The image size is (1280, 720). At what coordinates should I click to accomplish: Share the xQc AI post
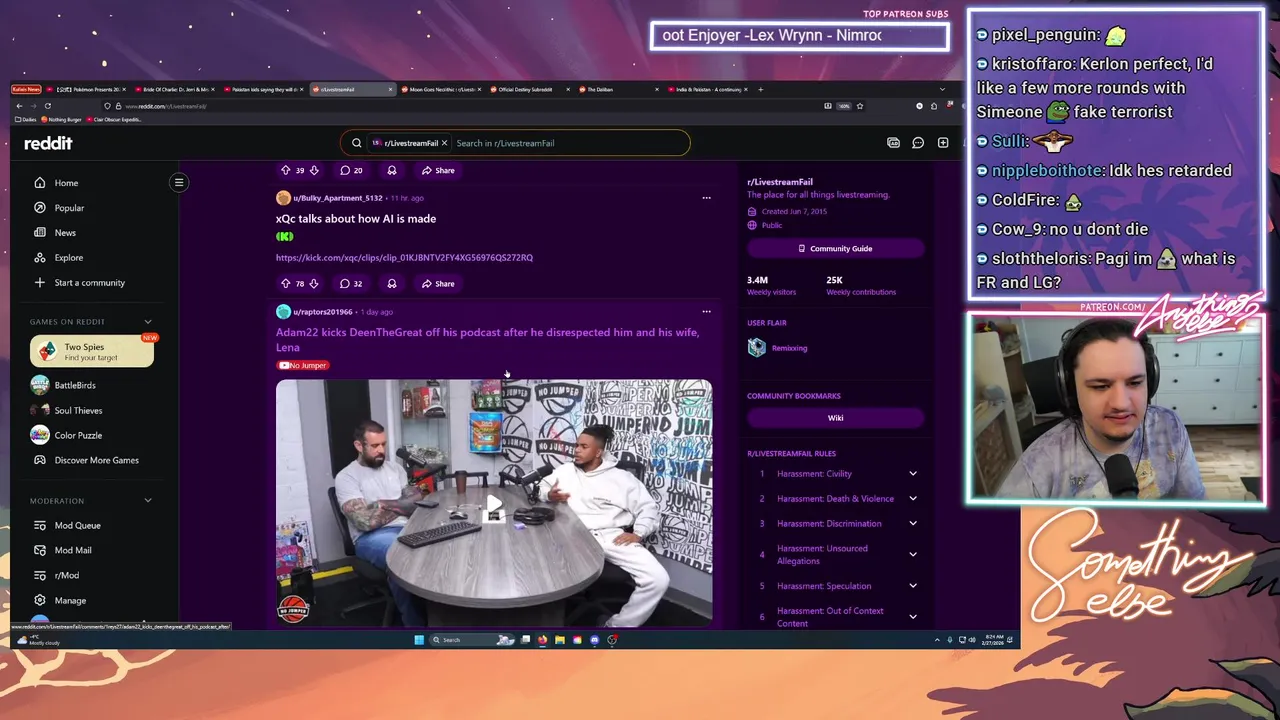point(438,283)
